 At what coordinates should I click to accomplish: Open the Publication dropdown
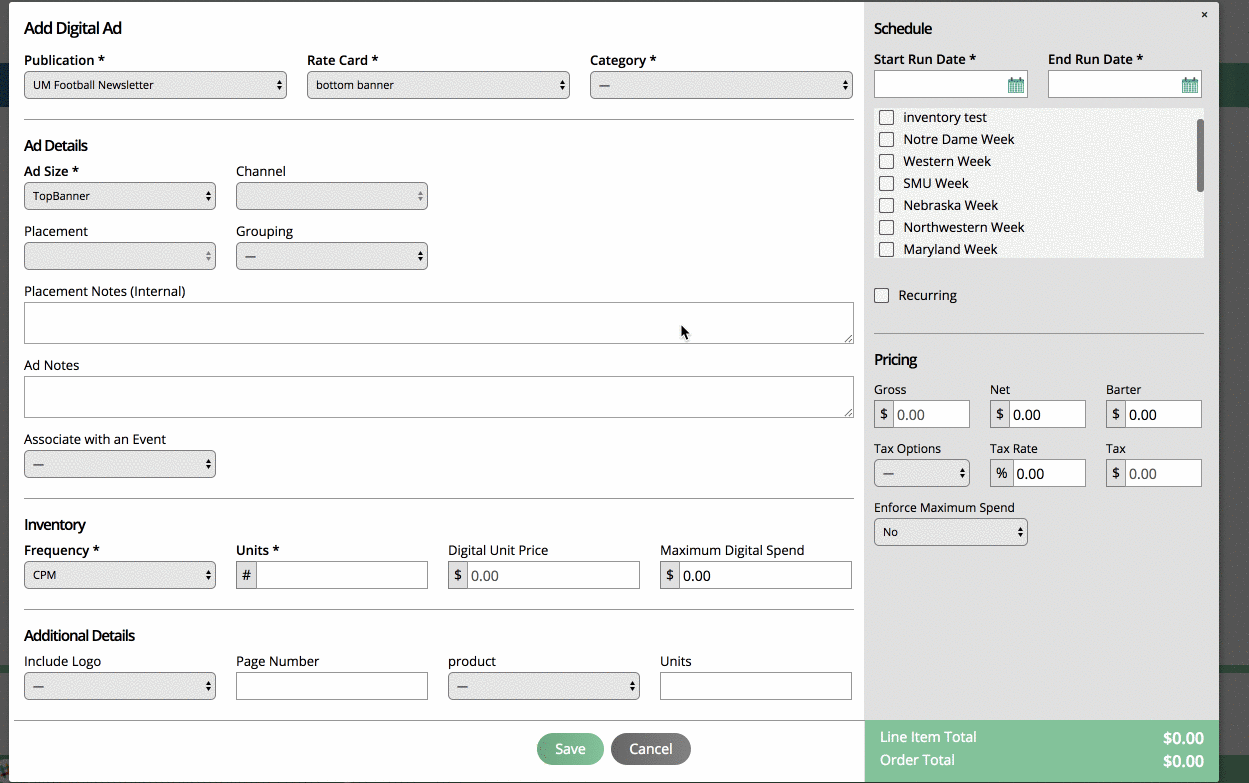click(x=155, y=85)
